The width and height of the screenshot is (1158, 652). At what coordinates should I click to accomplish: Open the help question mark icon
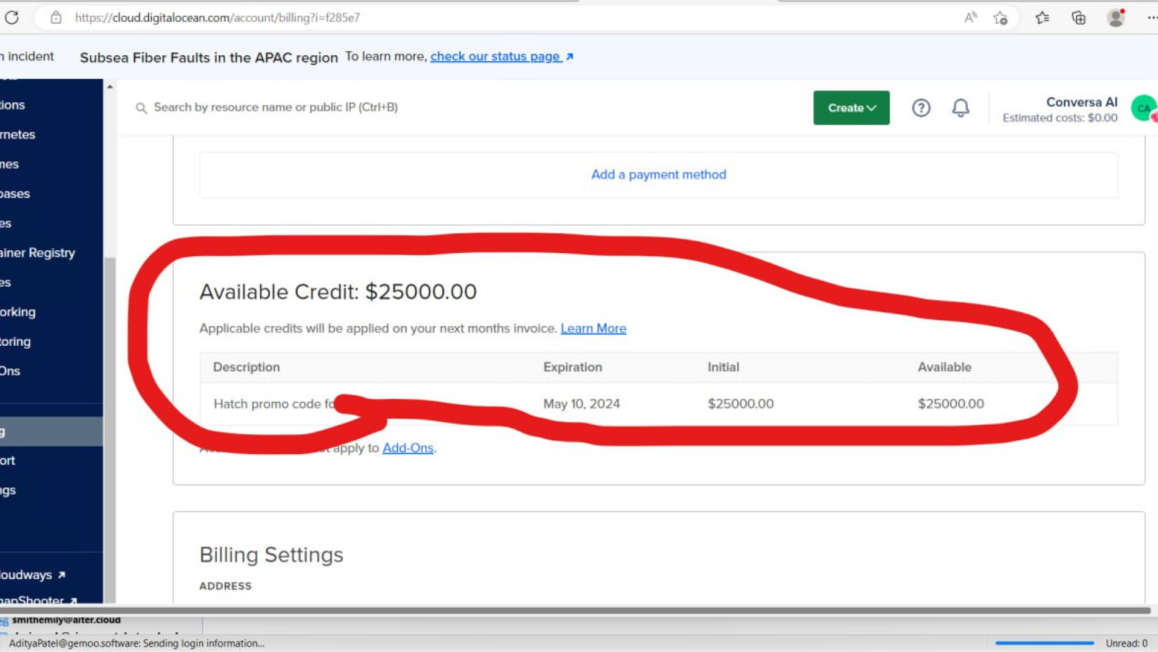pos(920,108)
